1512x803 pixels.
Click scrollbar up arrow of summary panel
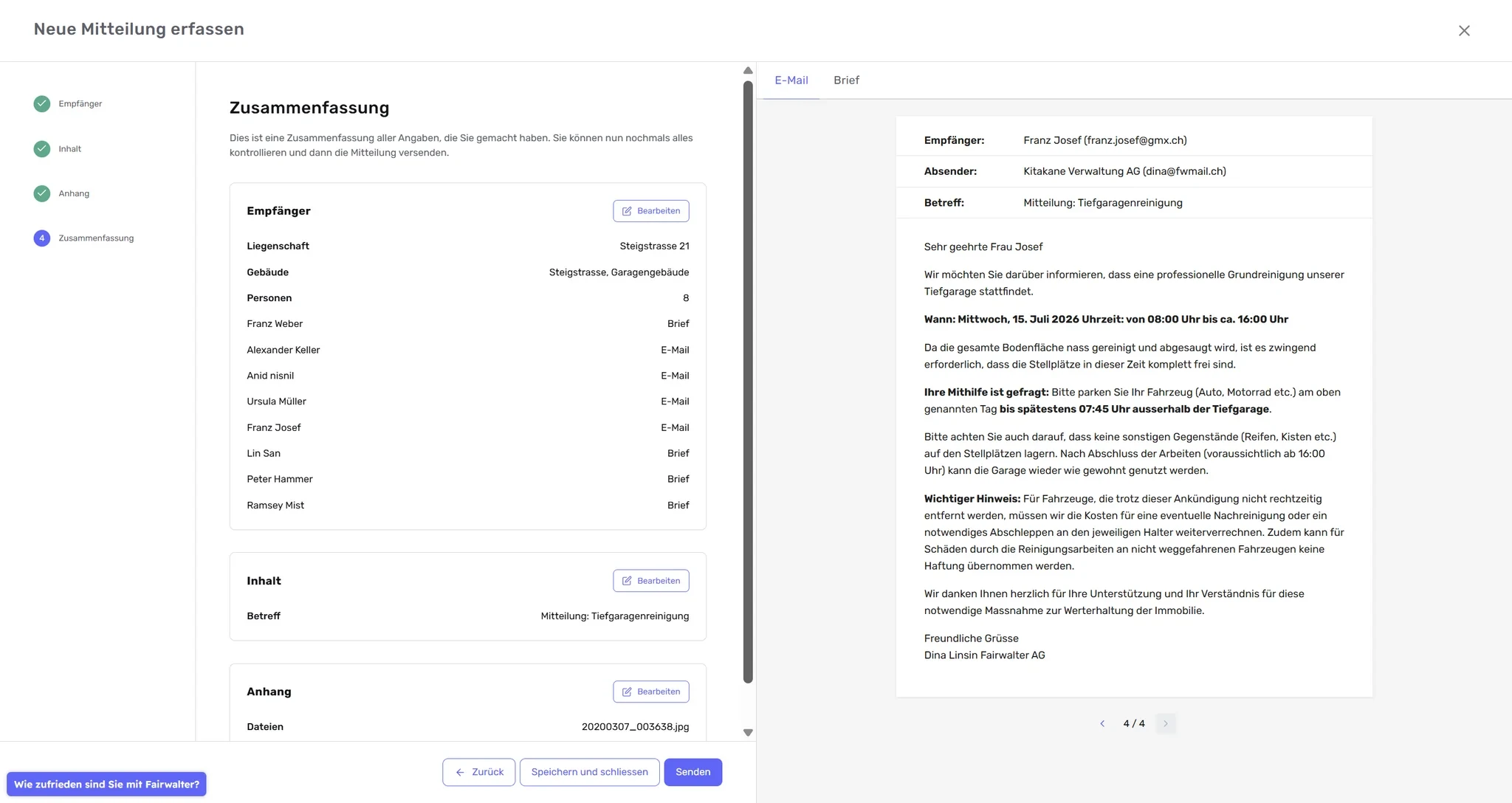748,70
